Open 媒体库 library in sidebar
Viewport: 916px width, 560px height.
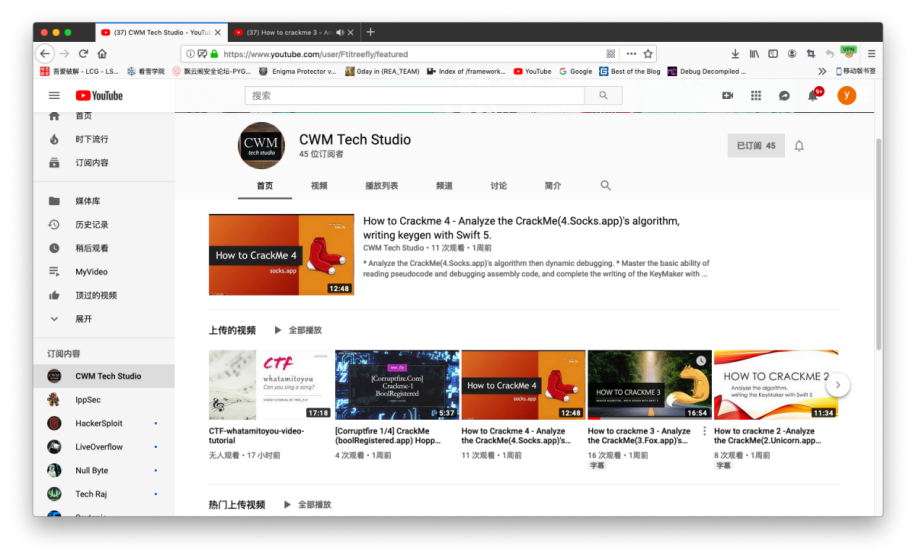click(x=103, y=201)
